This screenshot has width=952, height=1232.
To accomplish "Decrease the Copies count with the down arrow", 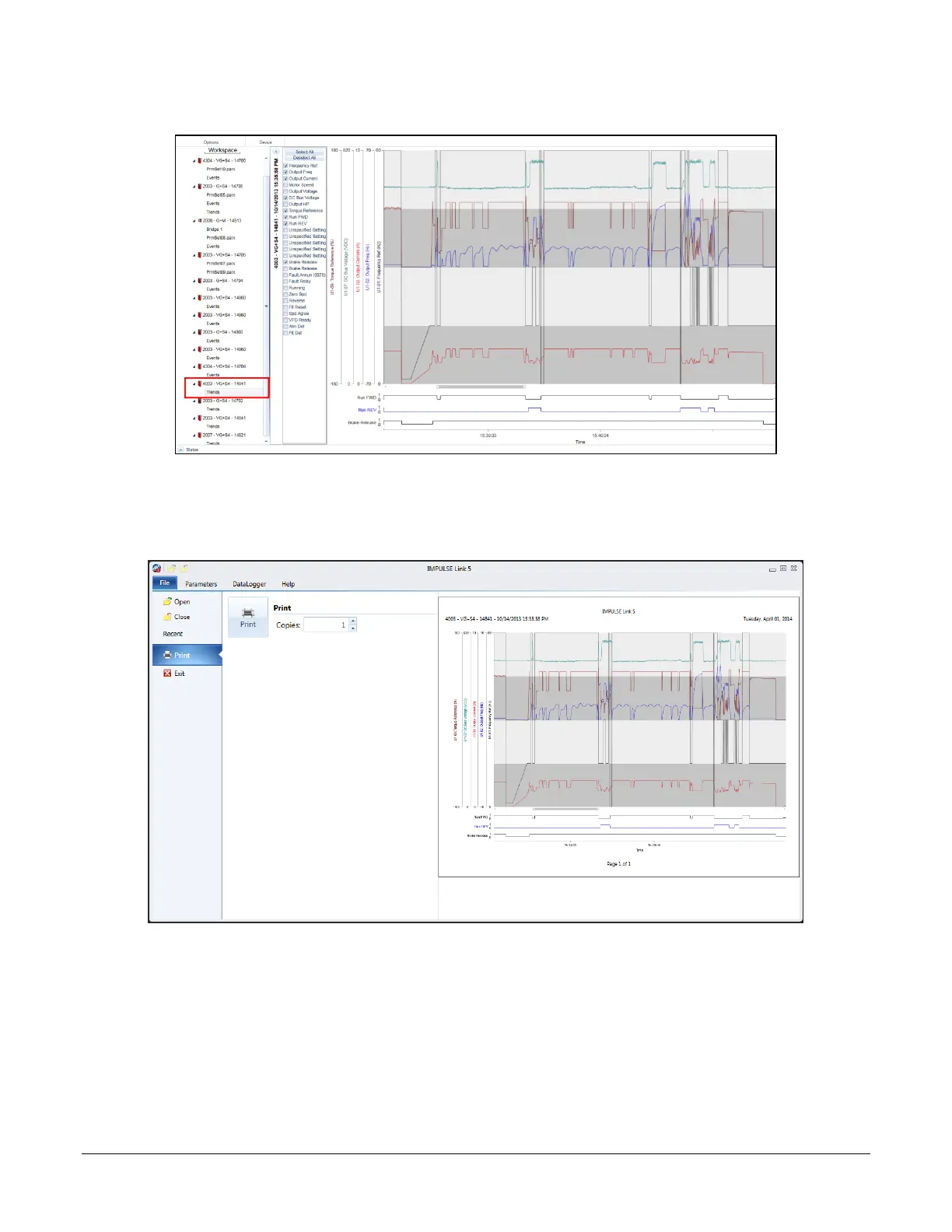I will pyautogui.click(x=353, y=628).
